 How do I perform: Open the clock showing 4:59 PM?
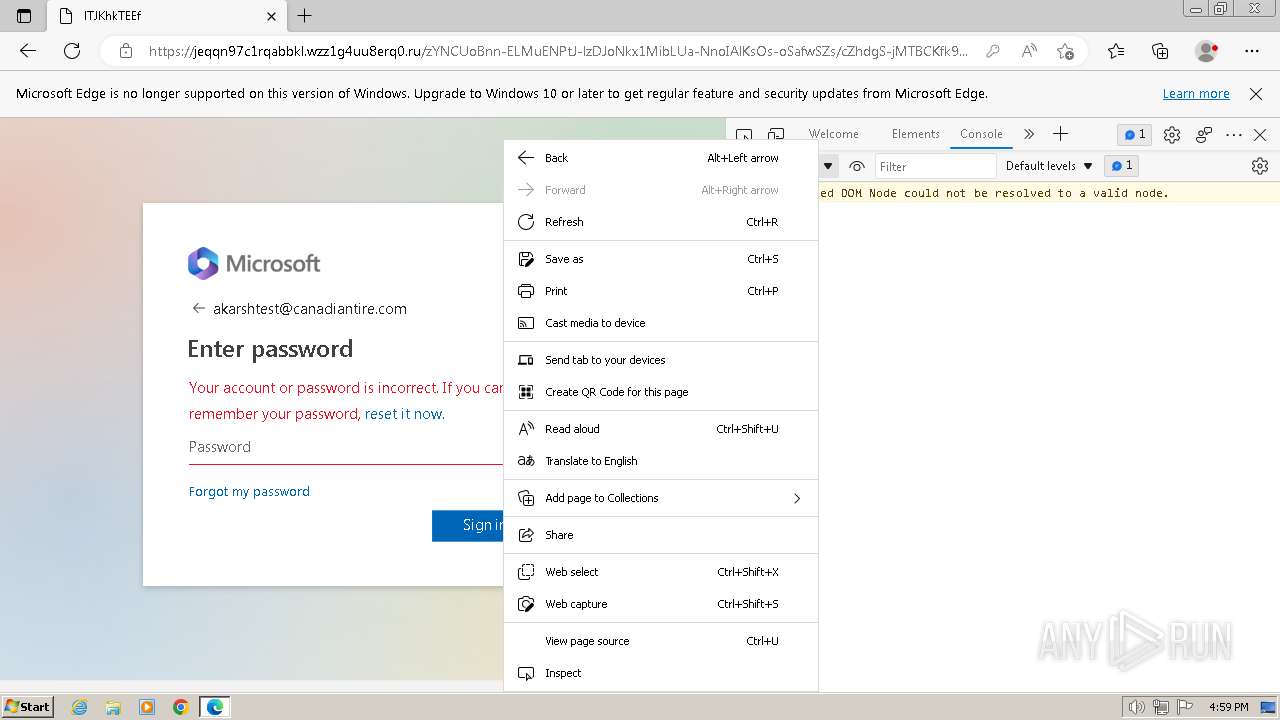tap(1228, 707)
